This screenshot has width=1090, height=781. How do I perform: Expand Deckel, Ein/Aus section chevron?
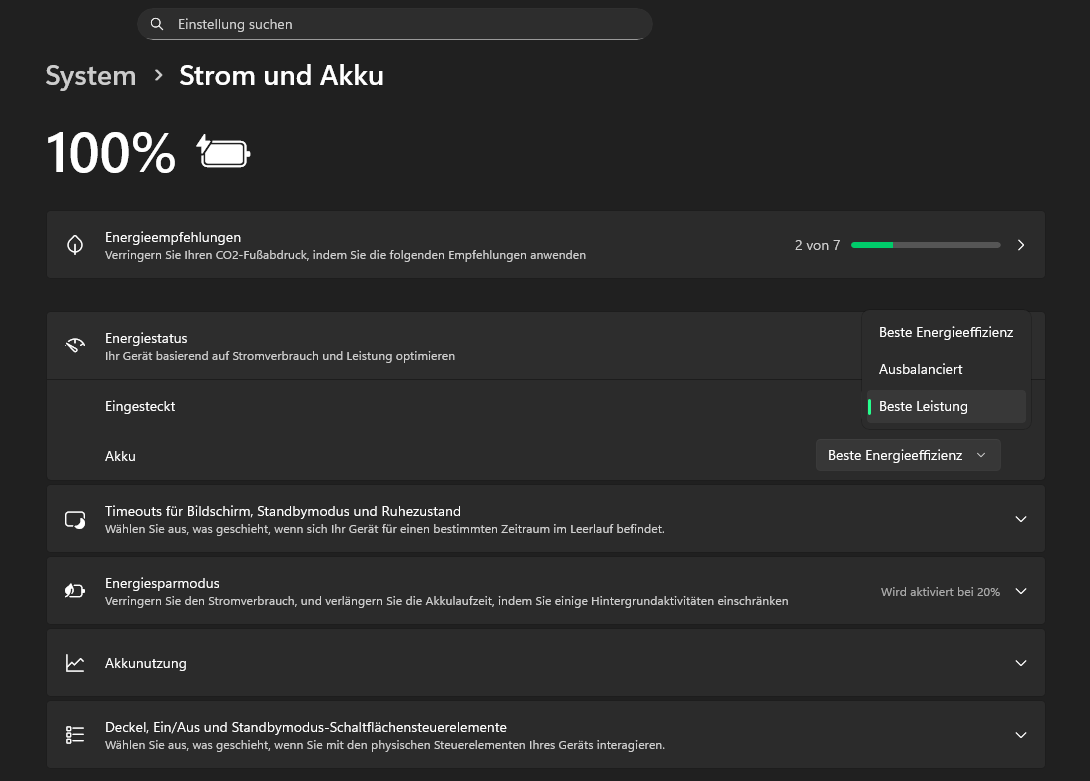[x=1021, y=735]
